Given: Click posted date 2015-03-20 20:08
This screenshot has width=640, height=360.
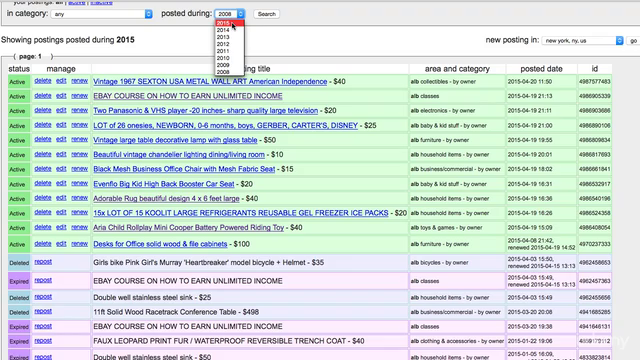Looking at the screenshot, I should (530, 312).
